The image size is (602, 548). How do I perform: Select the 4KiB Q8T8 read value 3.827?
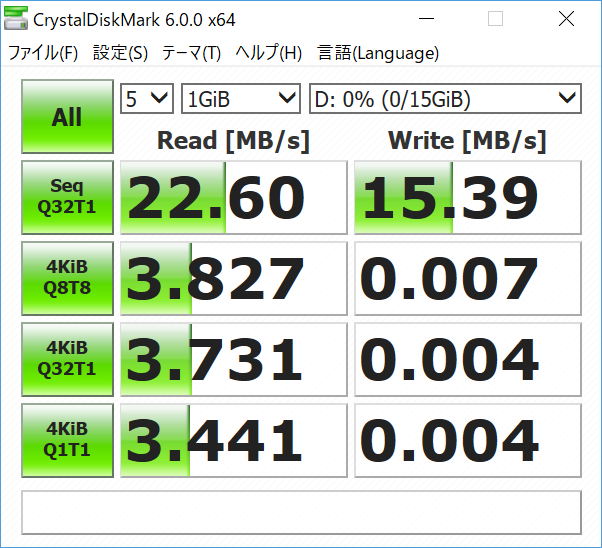coord(233,278)
